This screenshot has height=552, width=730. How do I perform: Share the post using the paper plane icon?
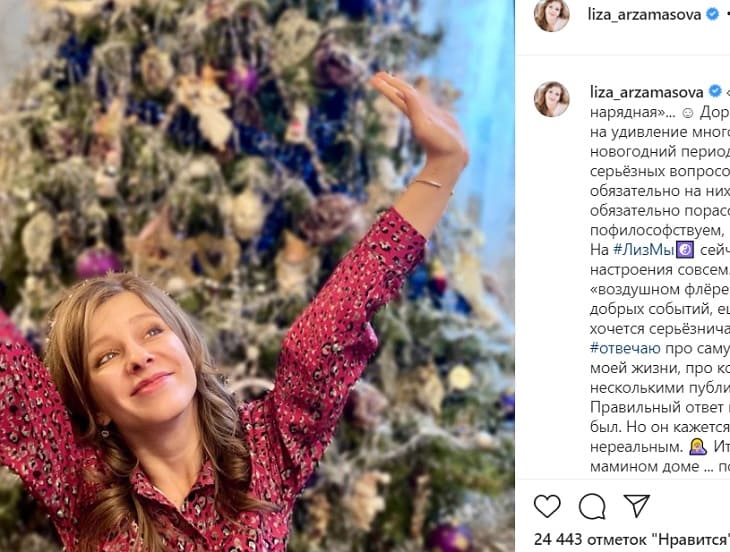(637, 506)
